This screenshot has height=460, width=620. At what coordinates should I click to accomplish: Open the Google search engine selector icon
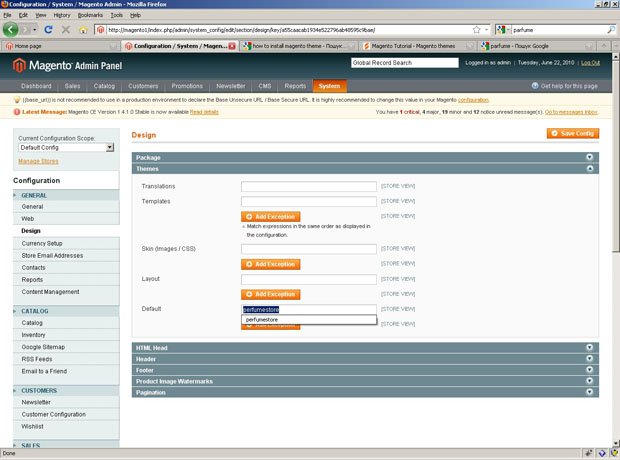pos(503,30)
